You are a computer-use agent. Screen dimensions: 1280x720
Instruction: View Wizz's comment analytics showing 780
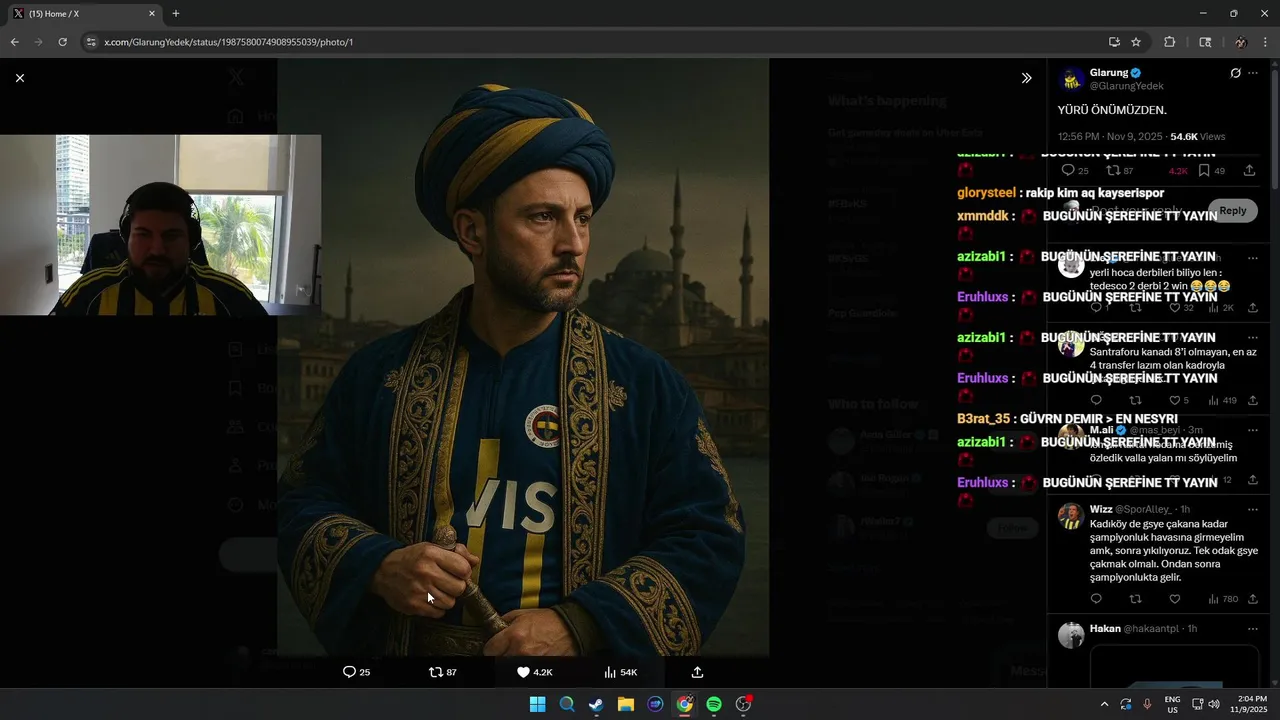point(1222,599)
